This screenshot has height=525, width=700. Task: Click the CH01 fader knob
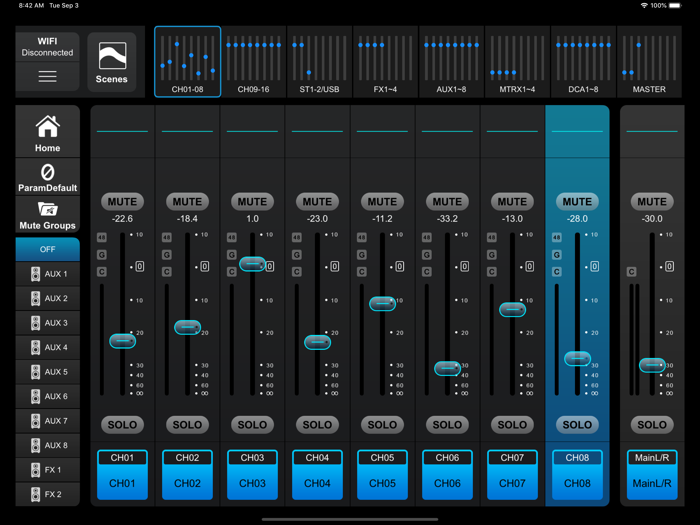pyautogui.click(x=122, y=341)
